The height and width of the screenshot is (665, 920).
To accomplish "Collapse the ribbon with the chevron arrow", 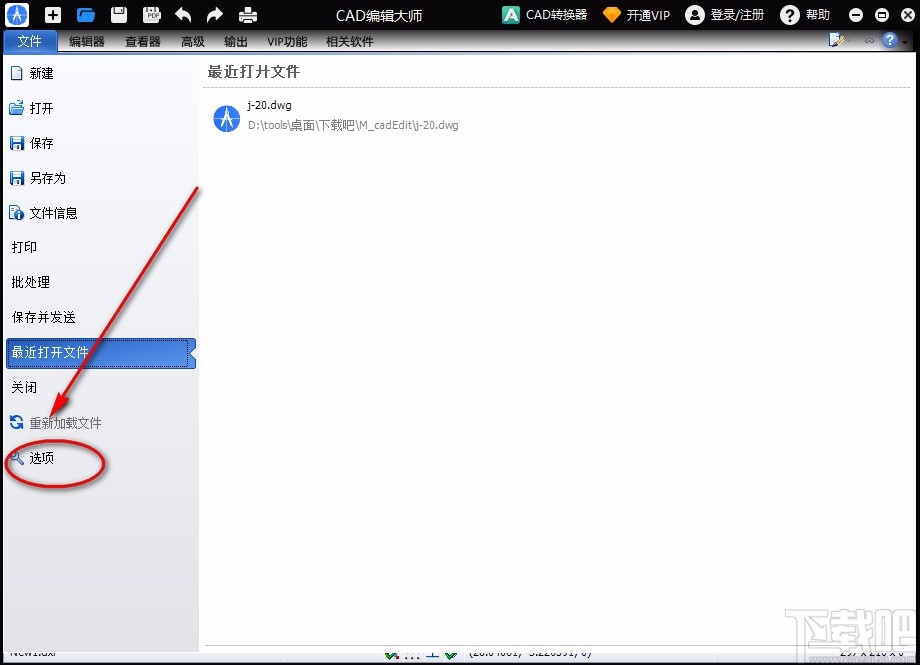I will click(x=869, y=40).
